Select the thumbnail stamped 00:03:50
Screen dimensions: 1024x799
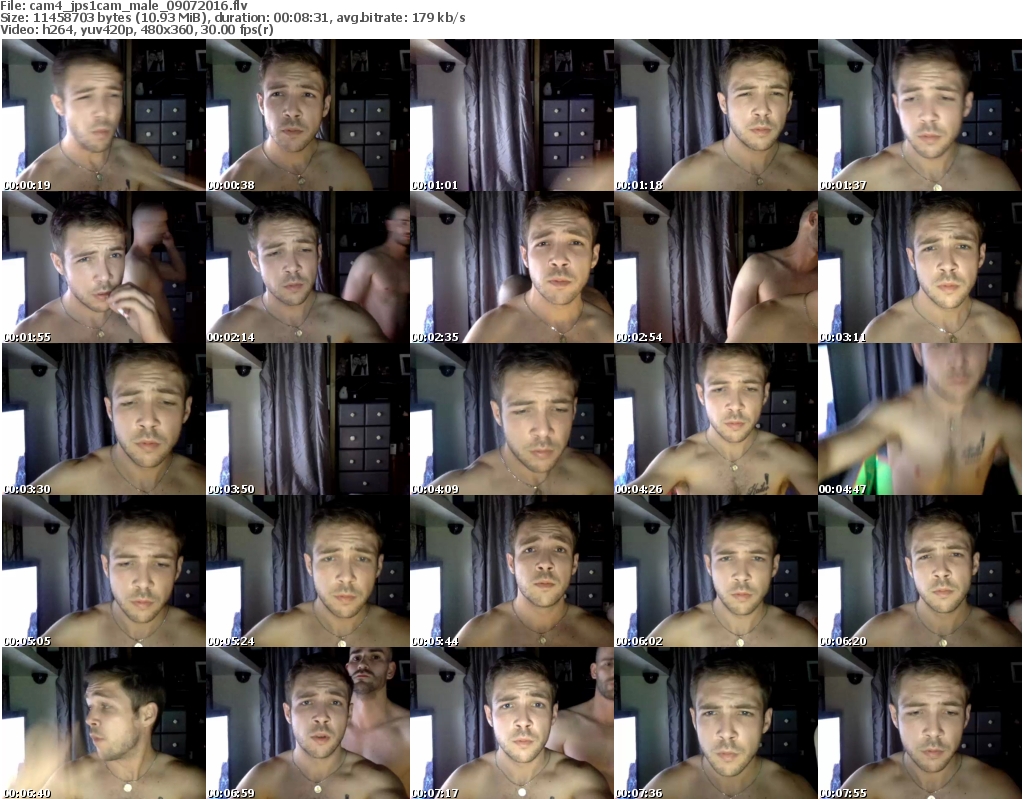click(x=308, y=419)
